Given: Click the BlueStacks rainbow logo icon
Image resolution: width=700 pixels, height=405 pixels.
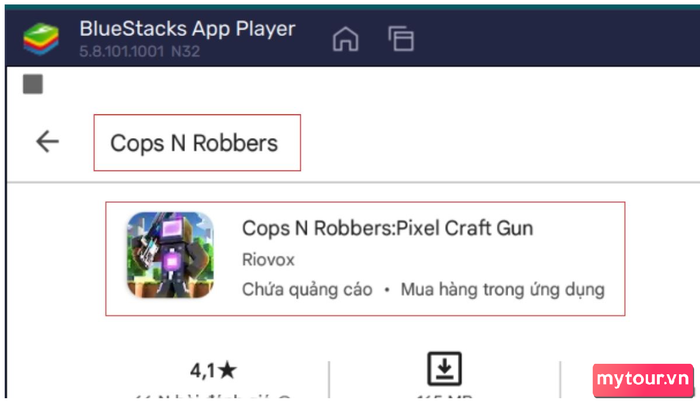Looking at the screenshot, I should pos(41,39).
